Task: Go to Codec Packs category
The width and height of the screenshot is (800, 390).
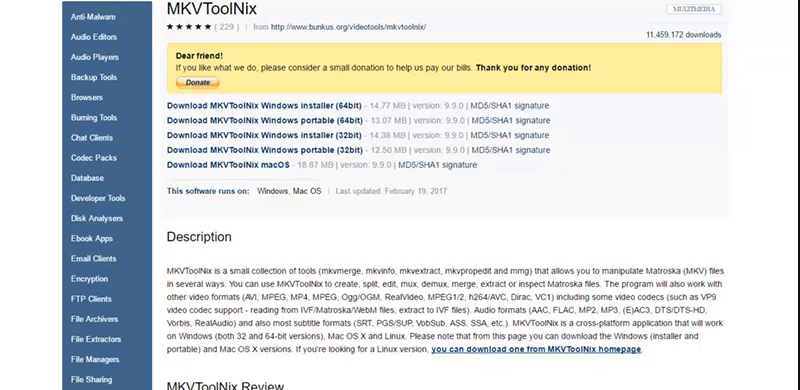Action: point(94,158)
